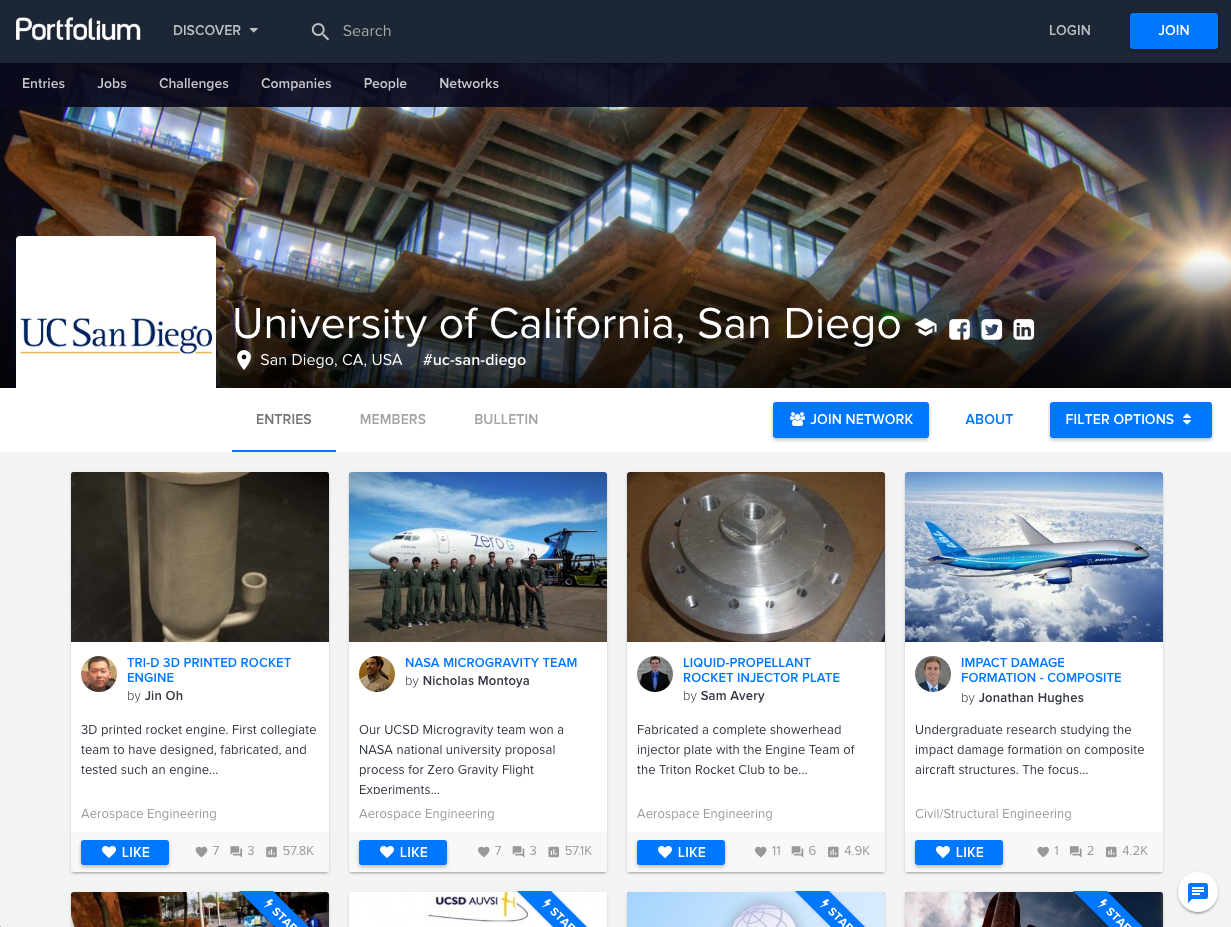Open author Nicholas Montoya's profile link
The width and height of the screenshot is (1231, 927).
click(x=476, y=681)
